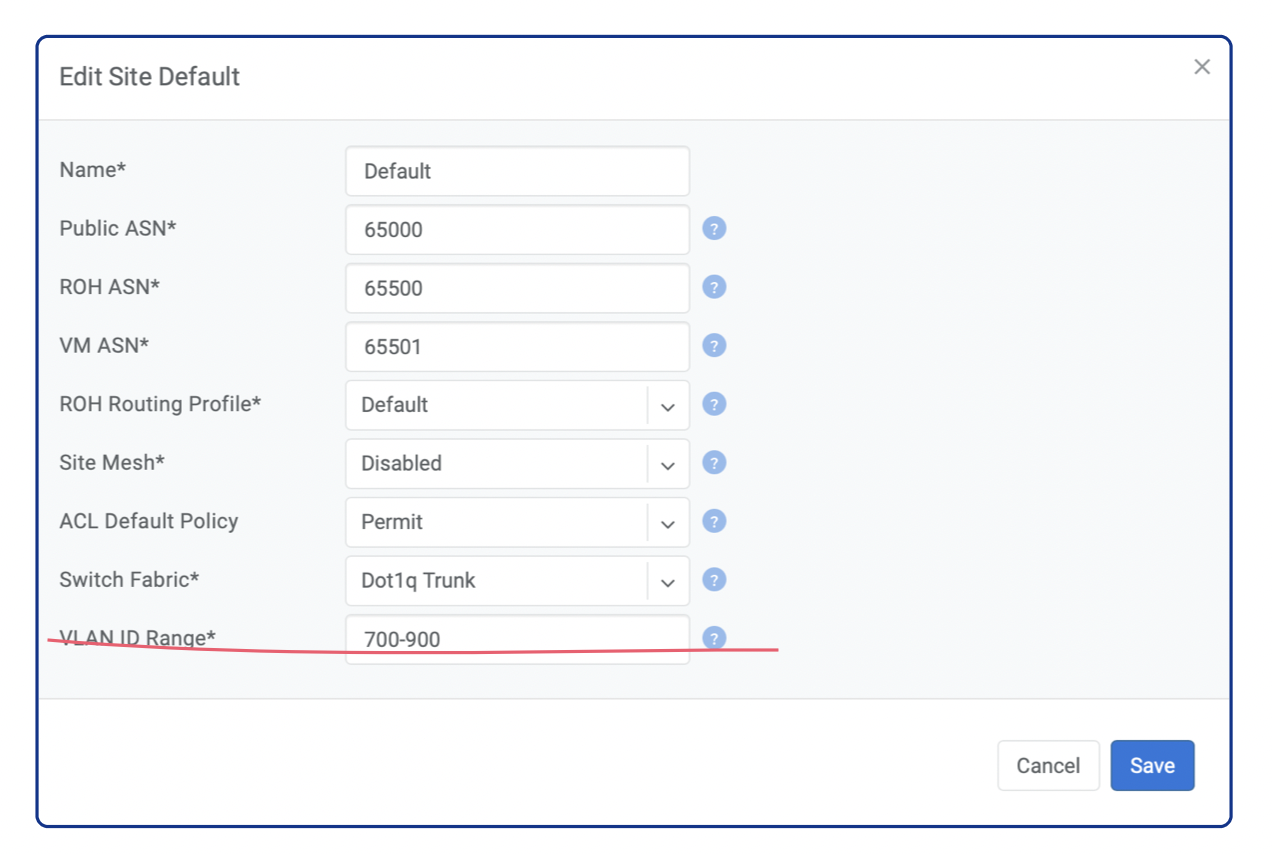Open the ACL Default Policy Permit dropdown
Viewport: 1272px width, 854px height.
(x=667, y=522)
